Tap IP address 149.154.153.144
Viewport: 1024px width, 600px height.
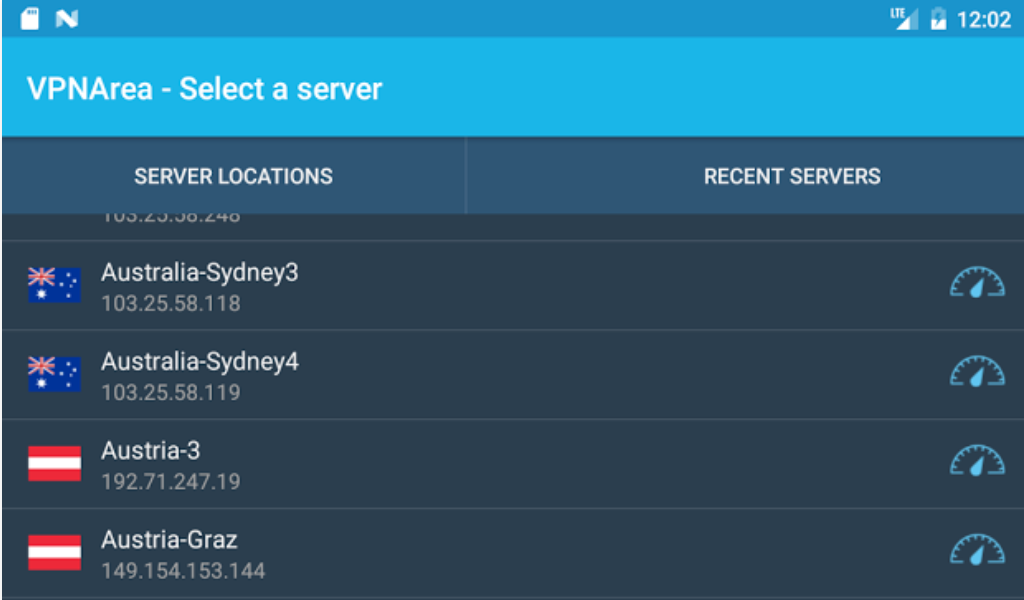(x=183, y=571)
